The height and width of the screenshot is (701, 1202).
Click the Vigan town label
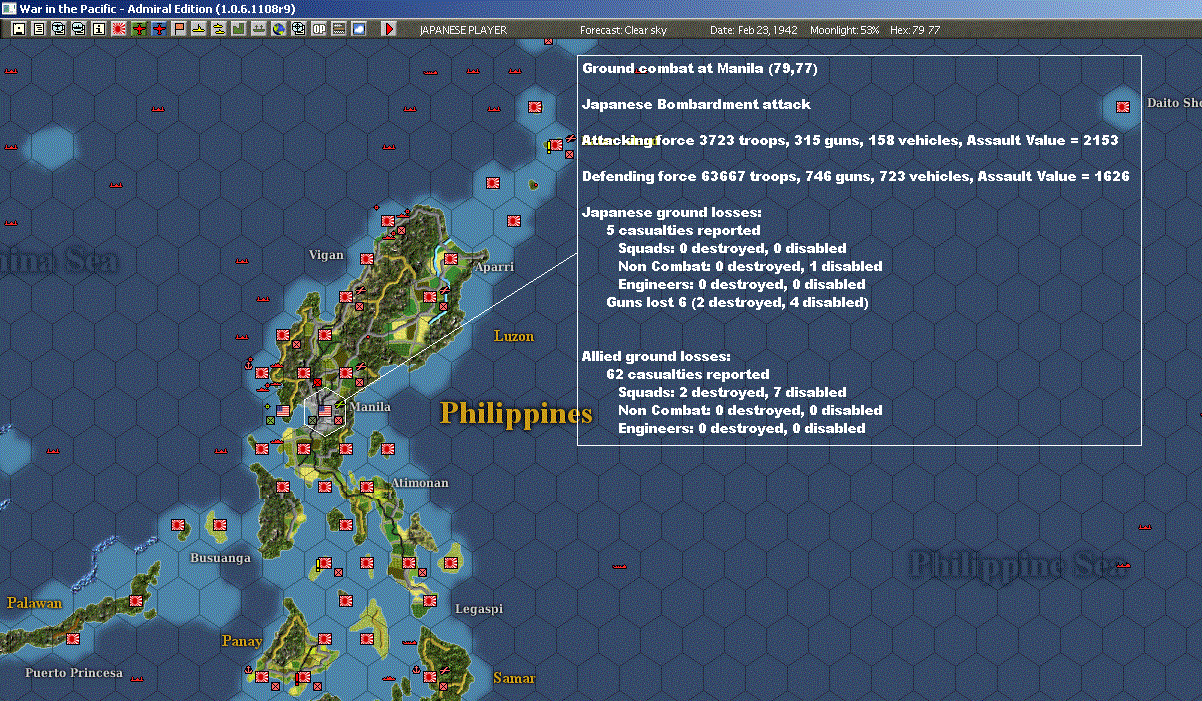[x=326, y=255]
